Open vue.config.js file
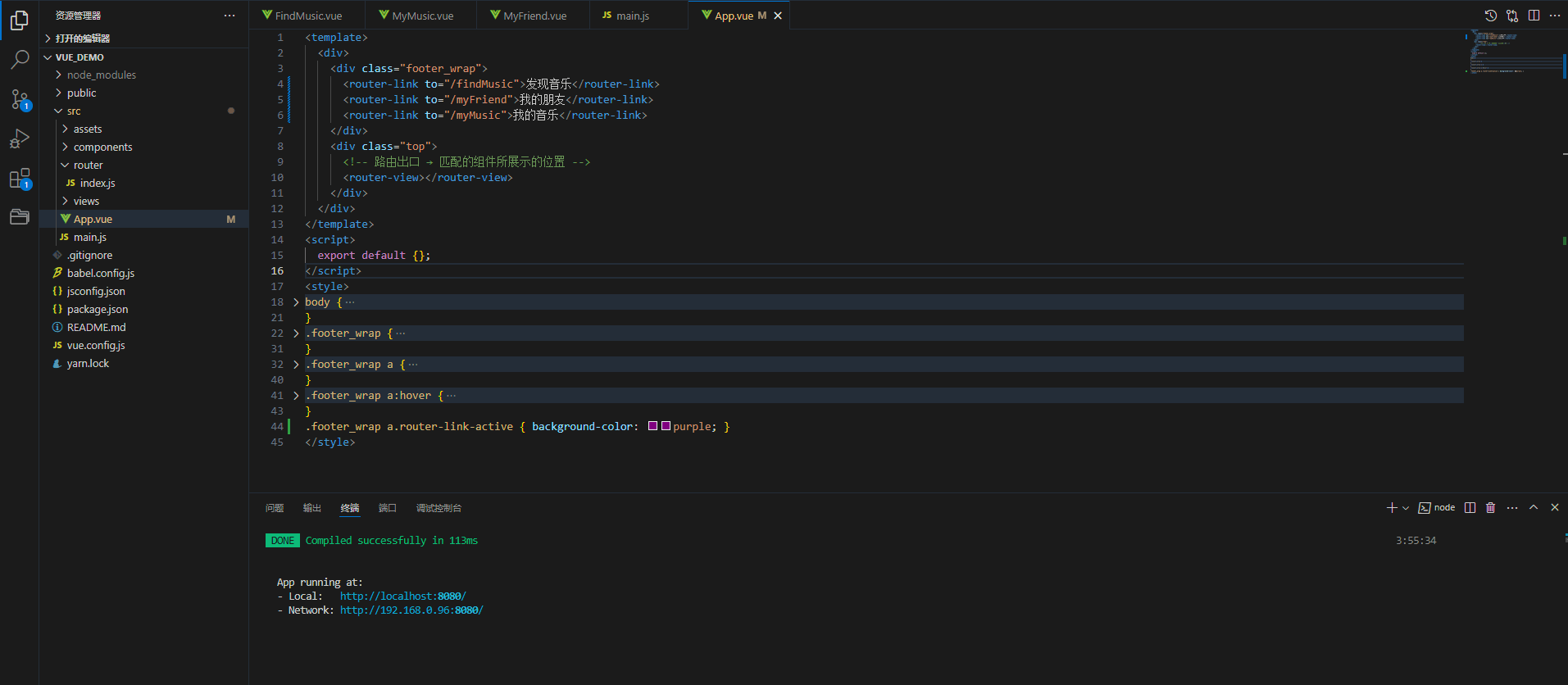 click(143, 345)
